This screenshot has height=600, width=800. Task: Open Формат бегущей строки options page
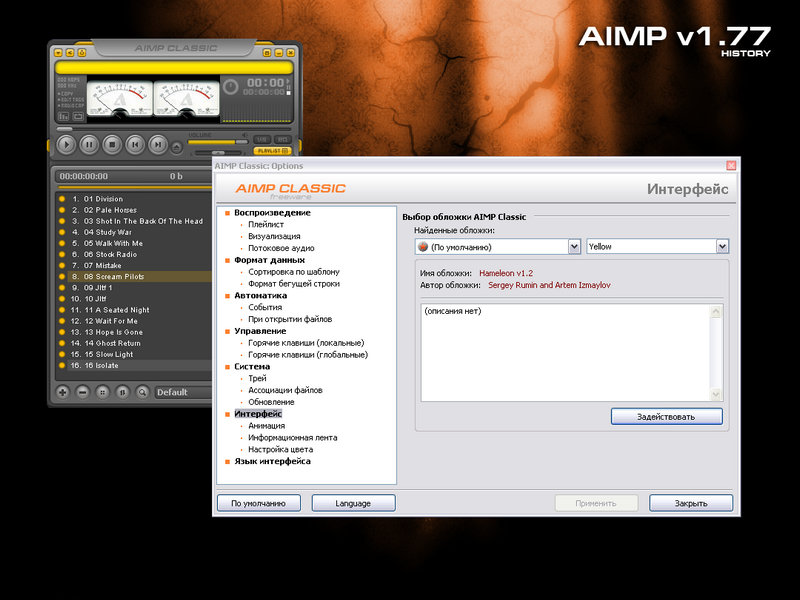(294, 284)
